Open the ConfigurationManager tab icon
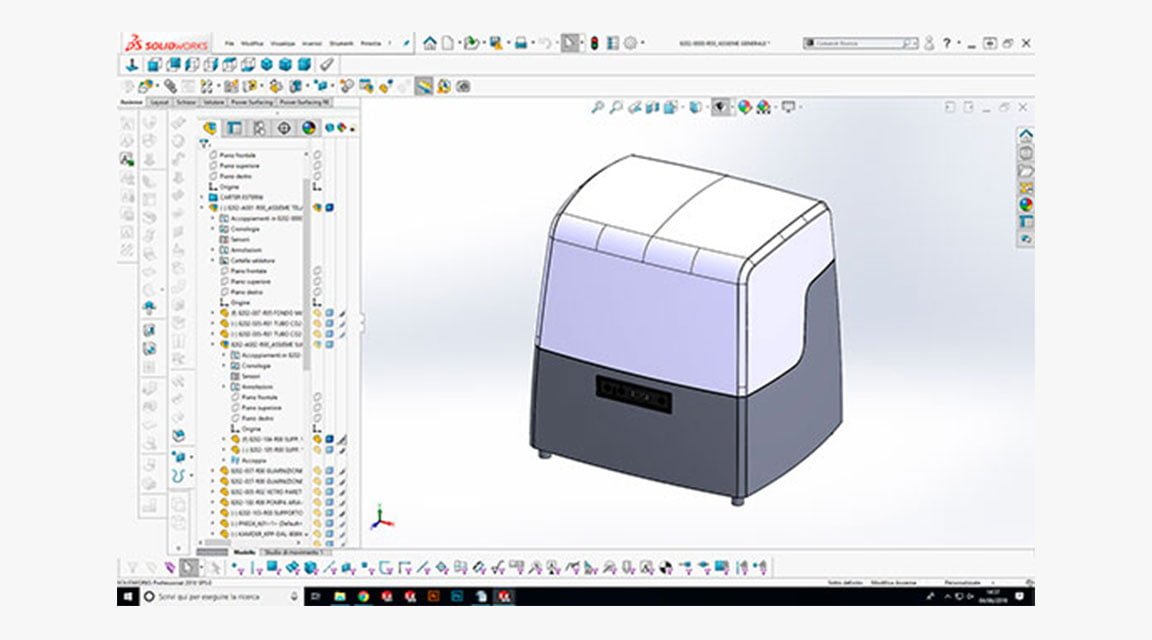1152x640 pixels. (259, 128)
